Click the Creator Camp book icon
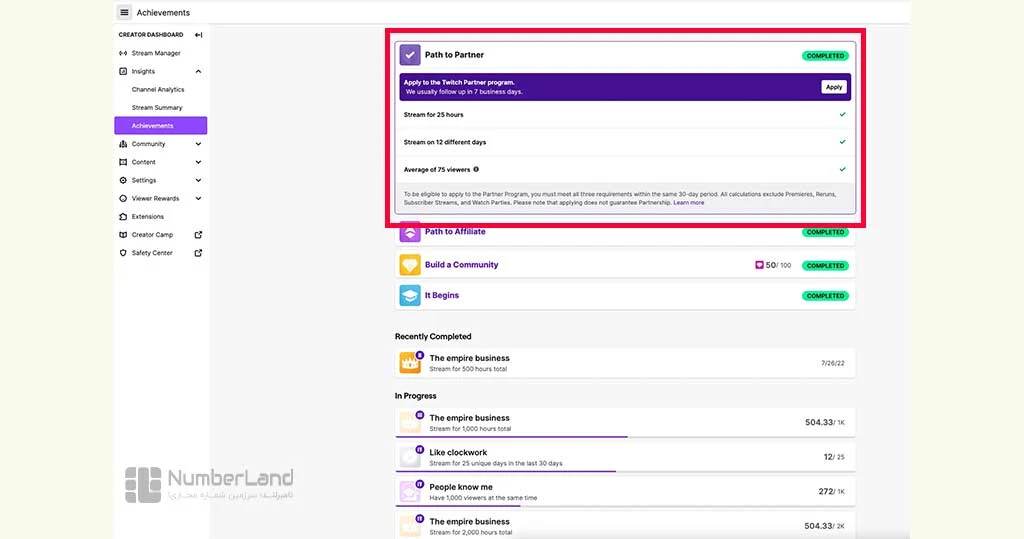This screenshot has height=539, width=1024. pyautogui.click(x=123, y=235)
